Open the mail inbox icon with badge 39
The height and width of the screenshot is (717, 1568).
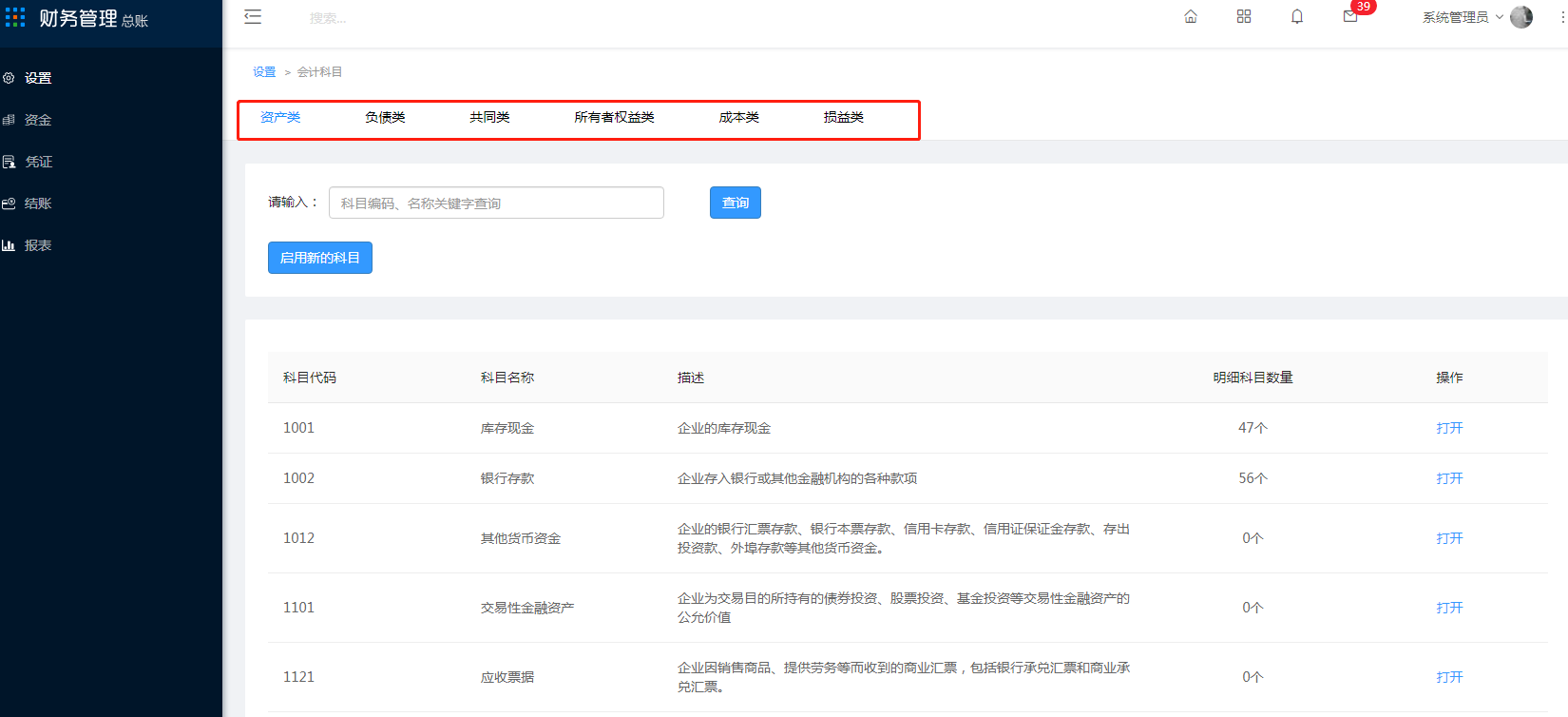(x=1350, y=17)
